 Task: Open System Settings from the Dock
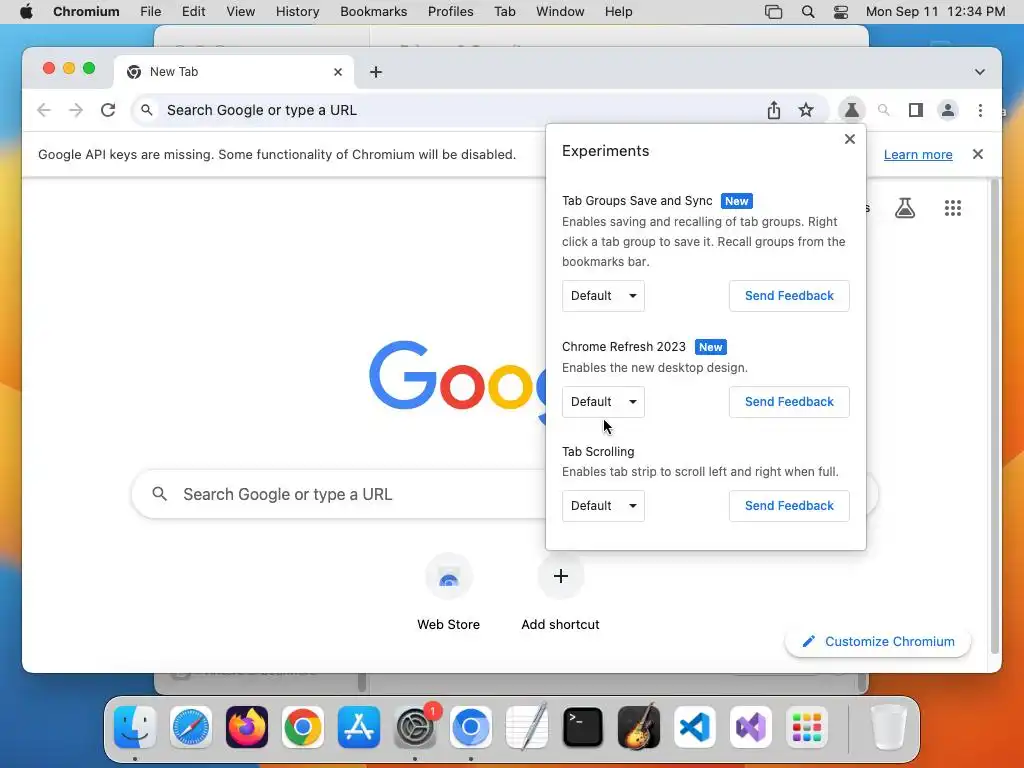click(415, 727)
